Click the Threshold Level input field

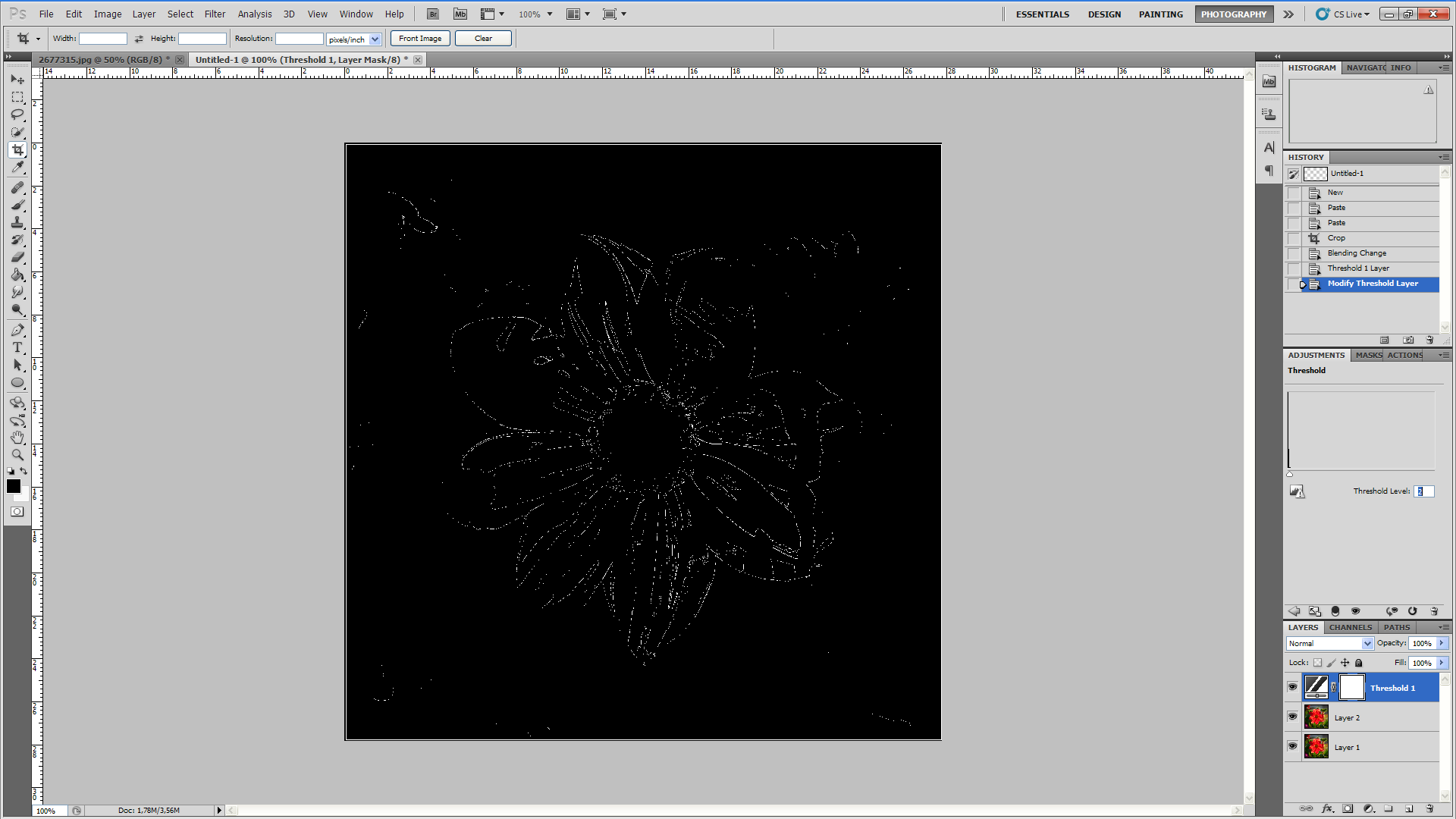[x=1423, y=491]
